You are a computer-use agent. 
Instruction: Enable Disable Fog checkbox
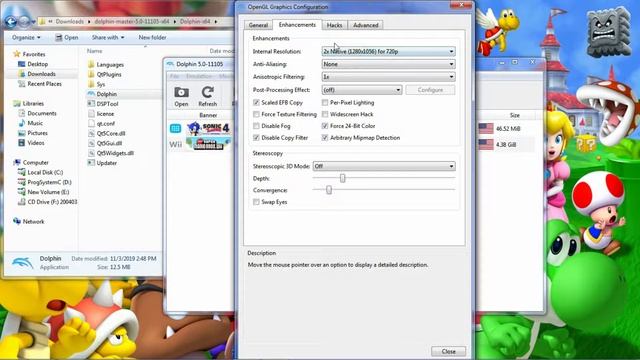coord(256,126)
